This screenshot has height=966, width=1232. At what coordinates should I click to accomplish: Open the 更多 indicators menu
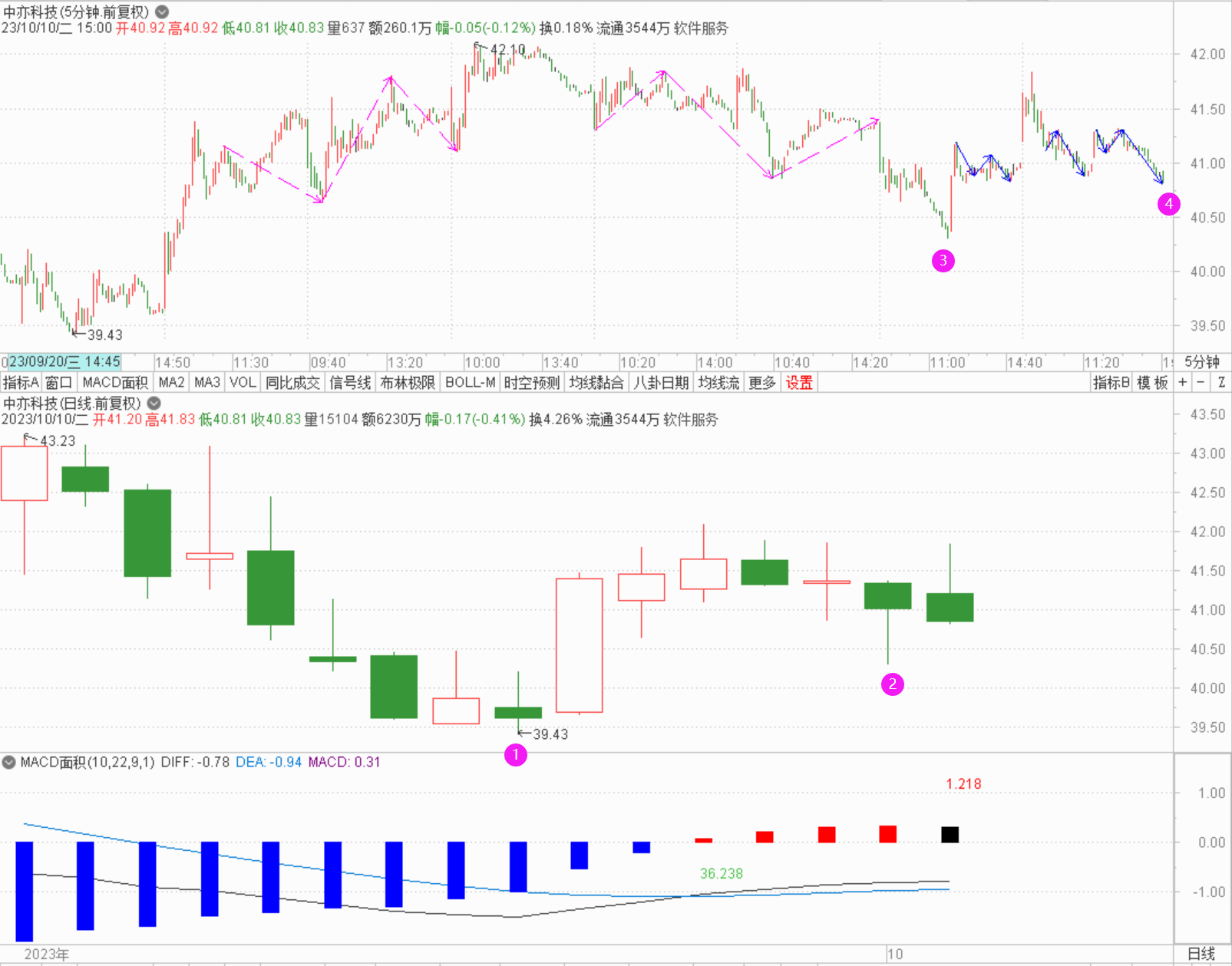click(763, 382)
